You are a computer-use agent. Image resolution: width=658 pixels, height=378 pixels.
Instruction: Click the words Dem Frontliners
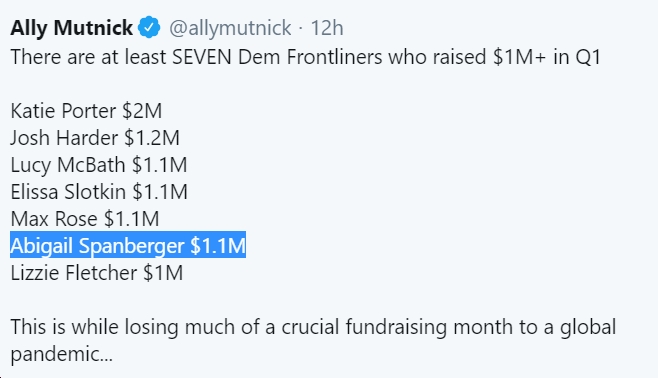point(310,57)
